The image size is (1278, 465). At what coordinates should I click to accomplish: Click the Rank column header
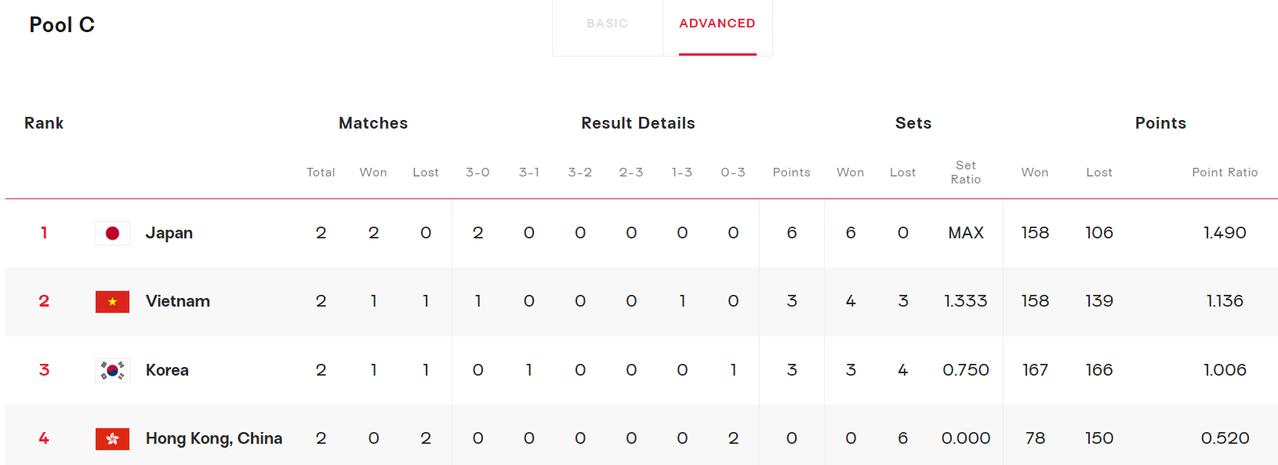tap(44, 123)
